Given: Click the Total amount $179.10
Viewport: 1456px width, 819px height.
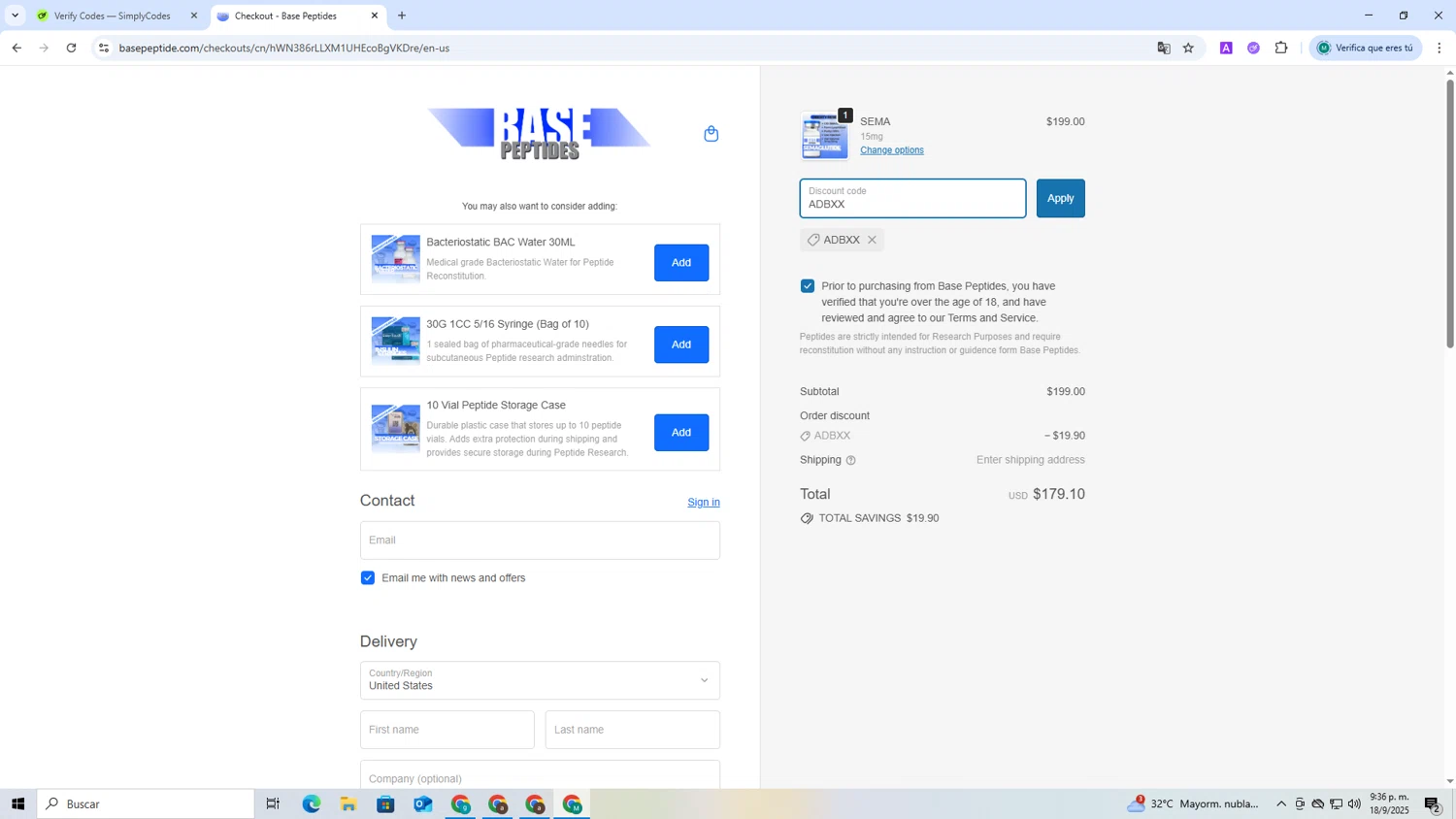Looking at the screenshot, I should click(1059, 494).
